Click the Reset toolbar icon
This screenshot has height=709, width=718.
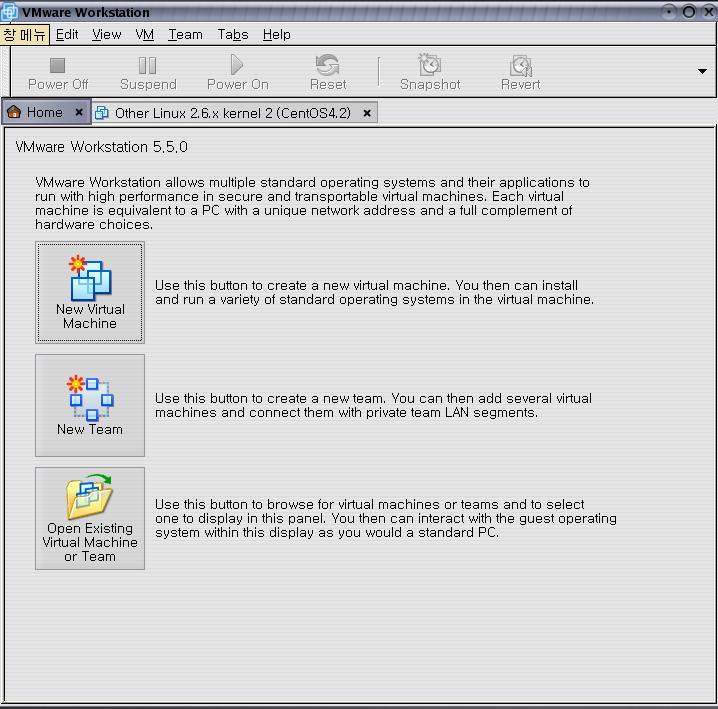[x=327, y=65]
